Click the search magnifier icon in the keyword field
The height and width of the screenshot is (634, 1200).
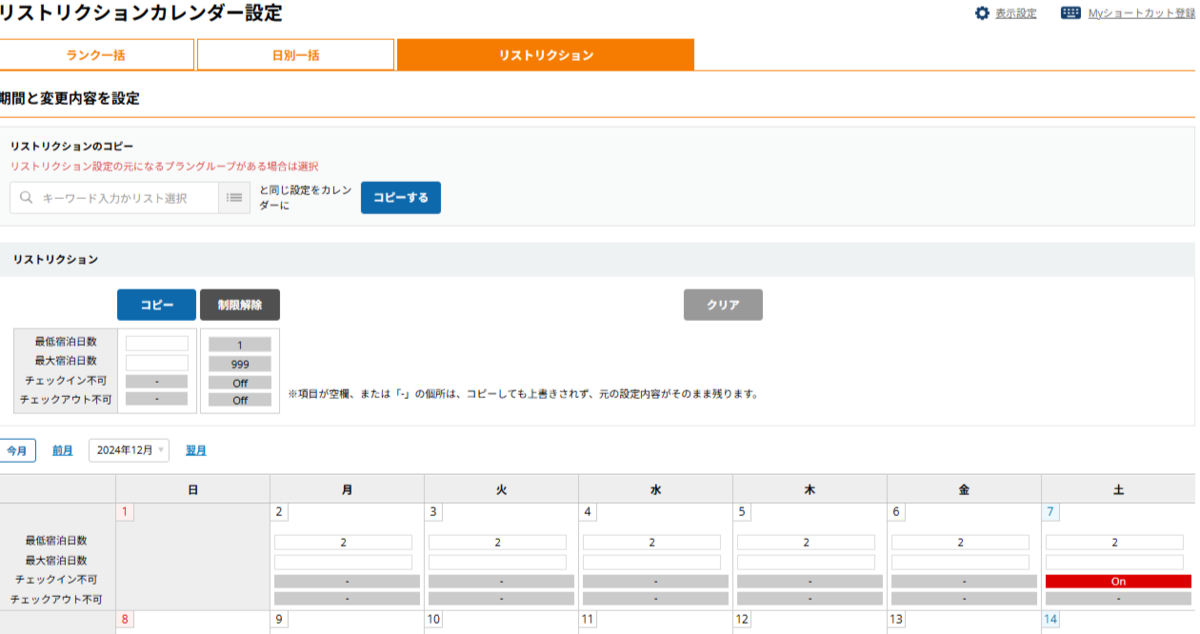tap(26, 198)
